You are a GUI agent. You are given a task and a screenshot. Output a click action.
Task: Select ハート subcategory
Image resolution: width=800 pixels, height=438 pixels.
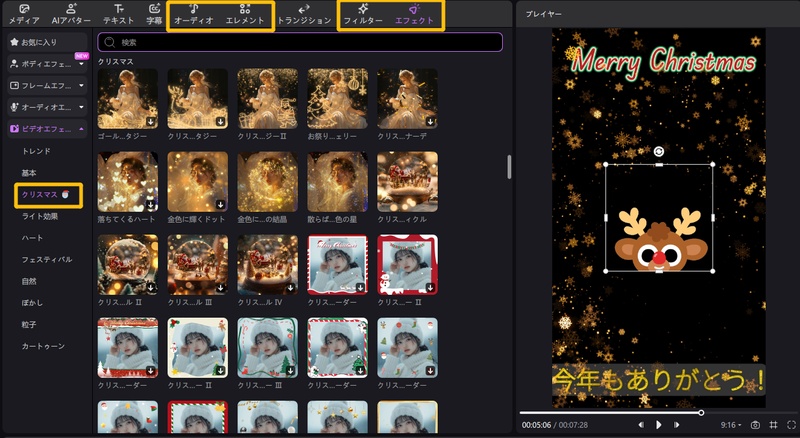32,238
